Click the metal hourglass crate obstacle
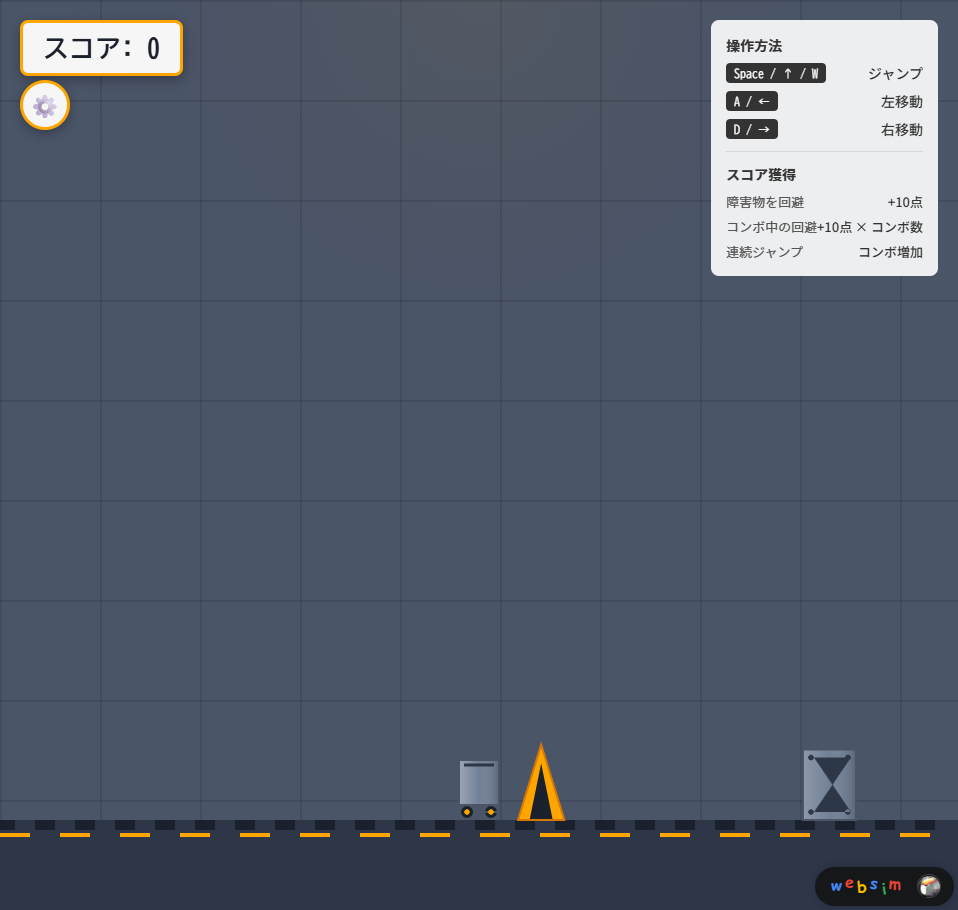 coord(829,785)
